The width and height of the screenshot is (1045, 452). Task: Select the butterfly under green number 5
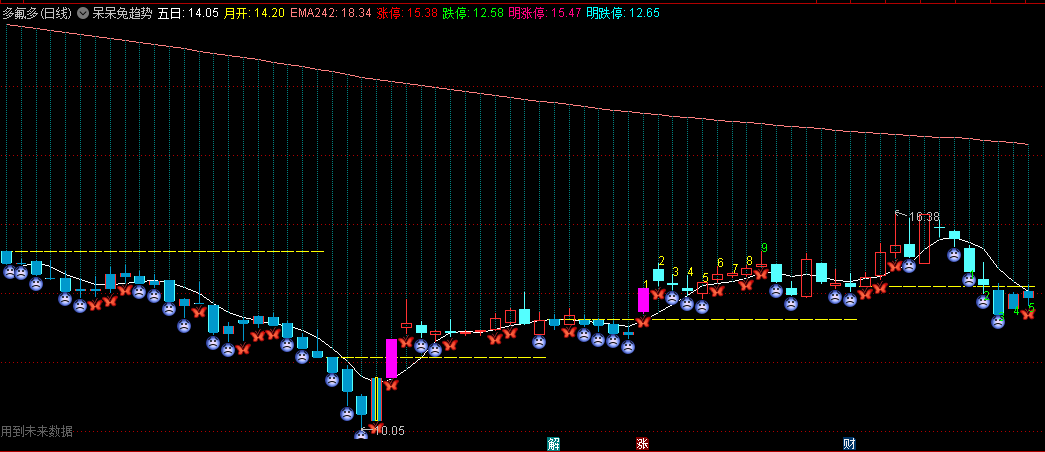point(1028,315)
